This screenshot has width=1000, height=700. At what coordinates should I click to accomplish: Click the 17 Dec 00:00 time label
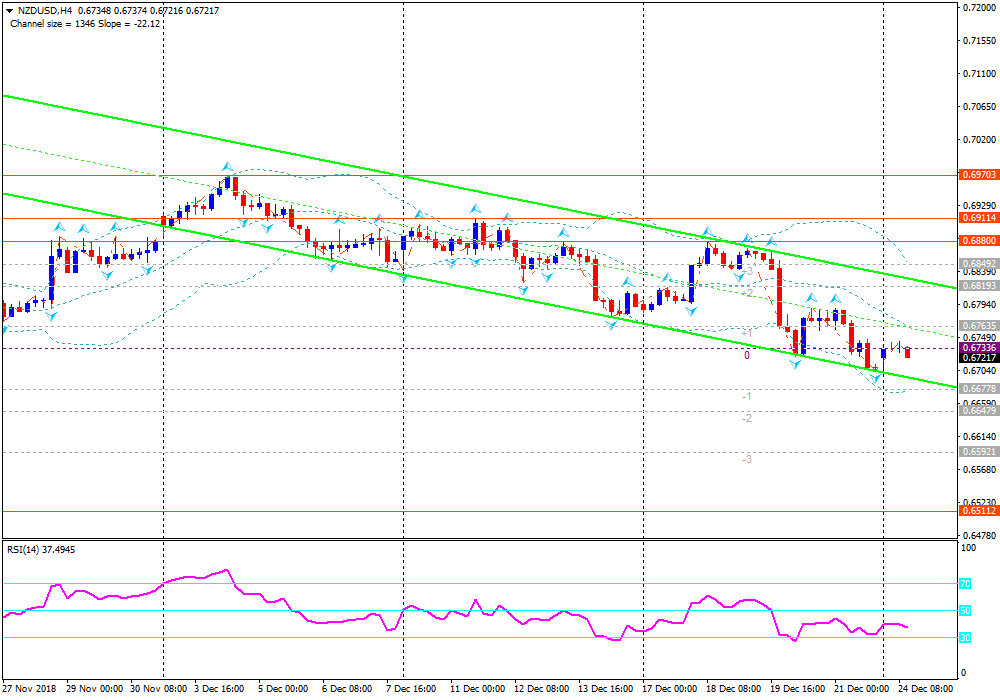pos(669,689)
